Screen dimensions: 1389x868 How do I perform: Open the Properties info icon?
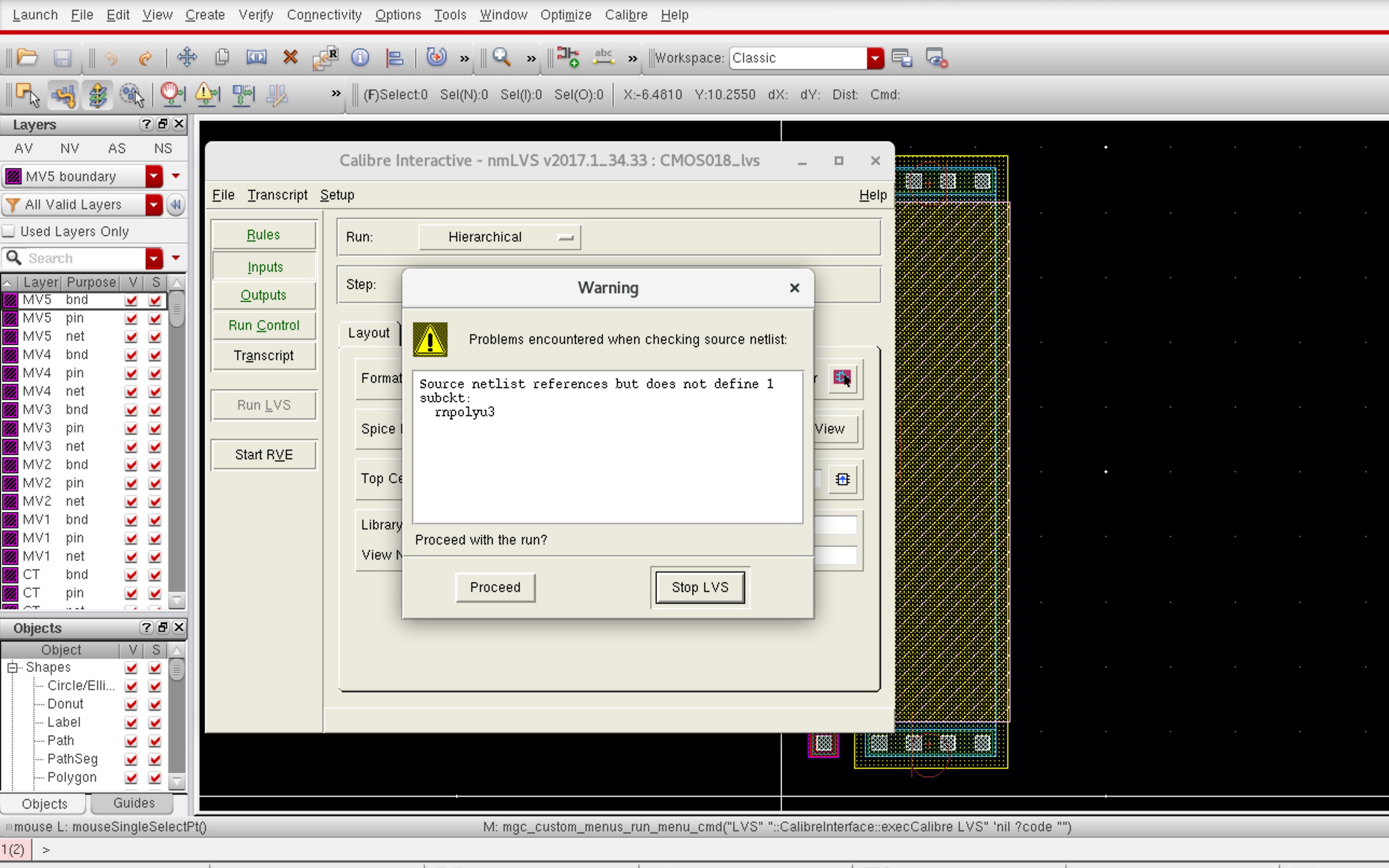click(360, 57)
